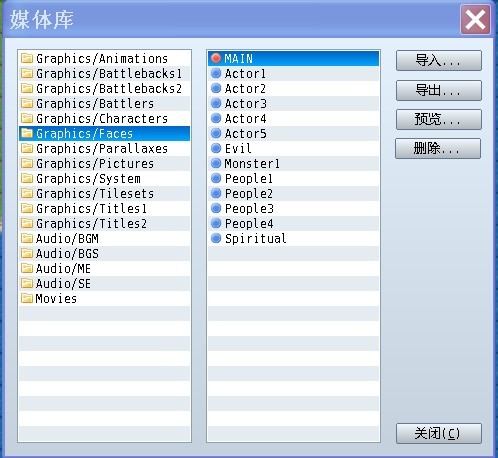Select the People3 file name
Image resolution: width=498 pixels, height=458 pixels.
[x=249, y=209]
